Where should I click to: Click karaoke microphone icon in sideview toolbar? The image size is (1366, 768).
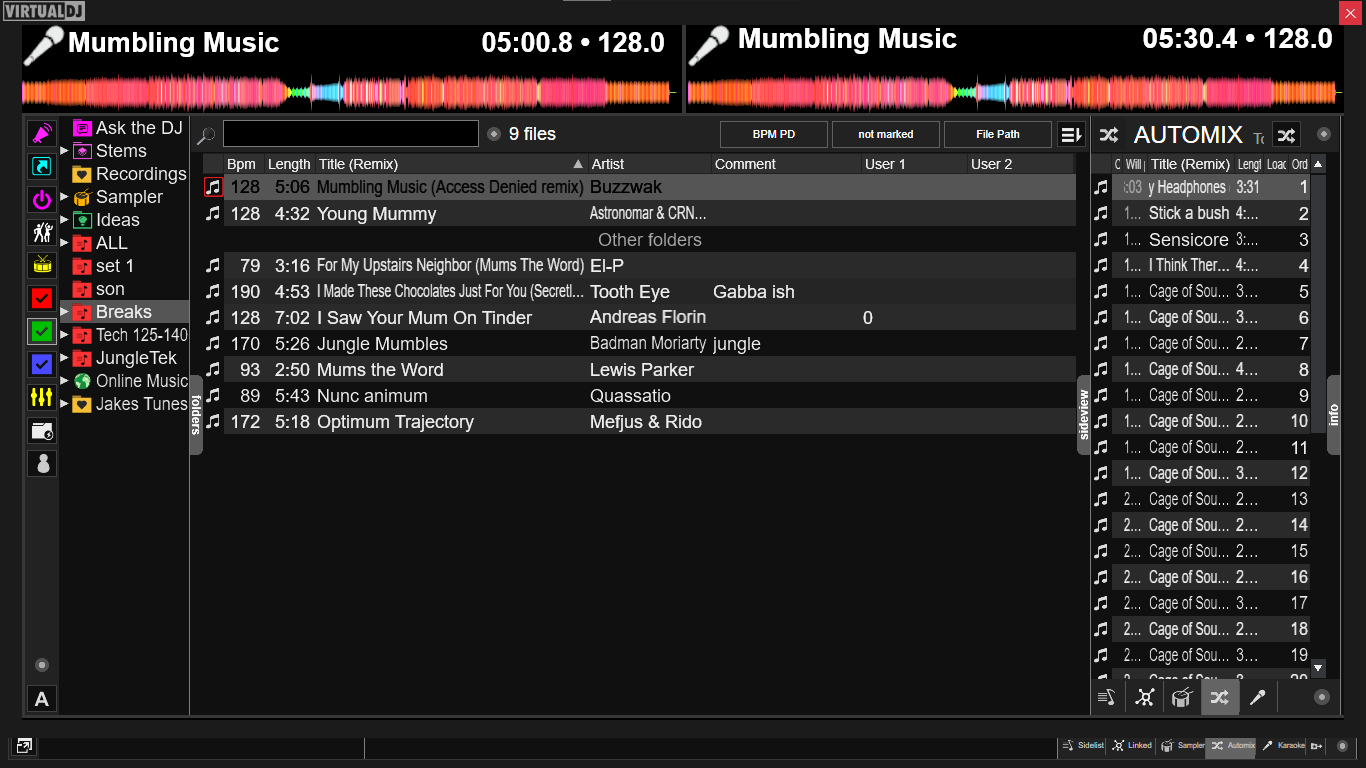1258,697
